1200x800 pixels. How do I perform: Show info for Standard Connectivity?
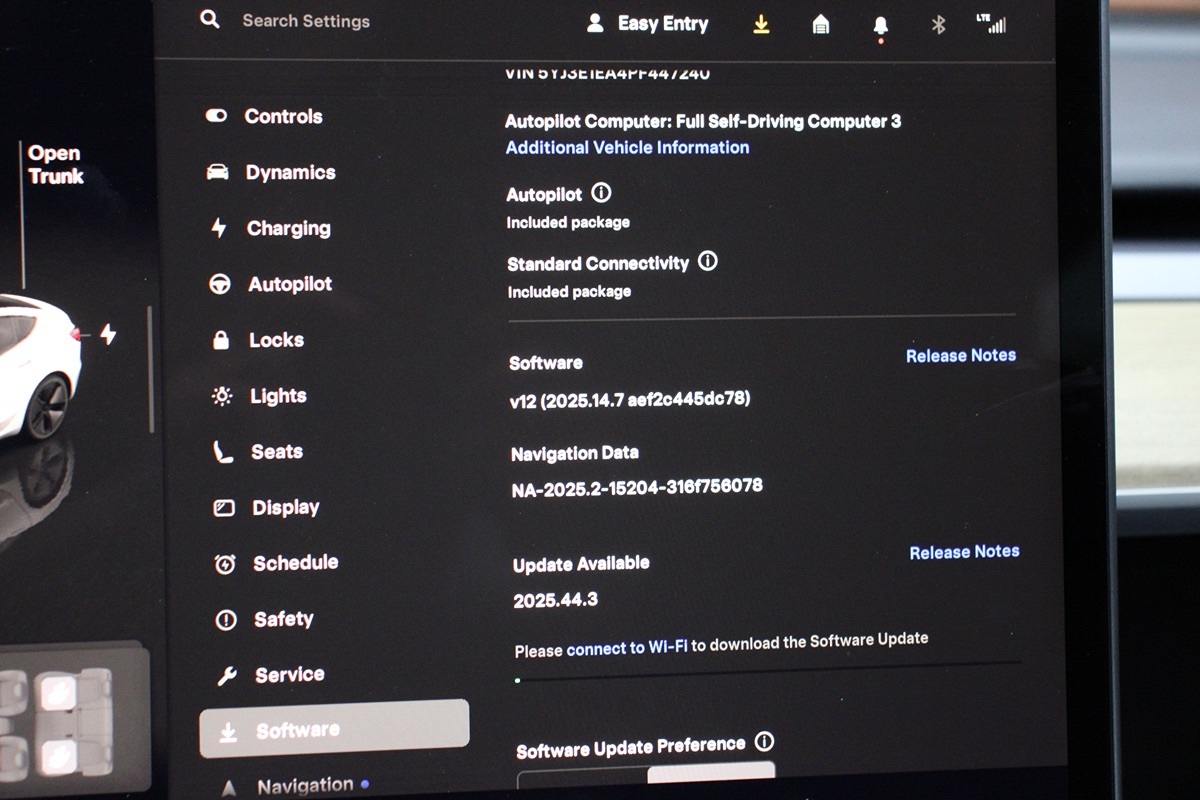(x=708, y=262)
